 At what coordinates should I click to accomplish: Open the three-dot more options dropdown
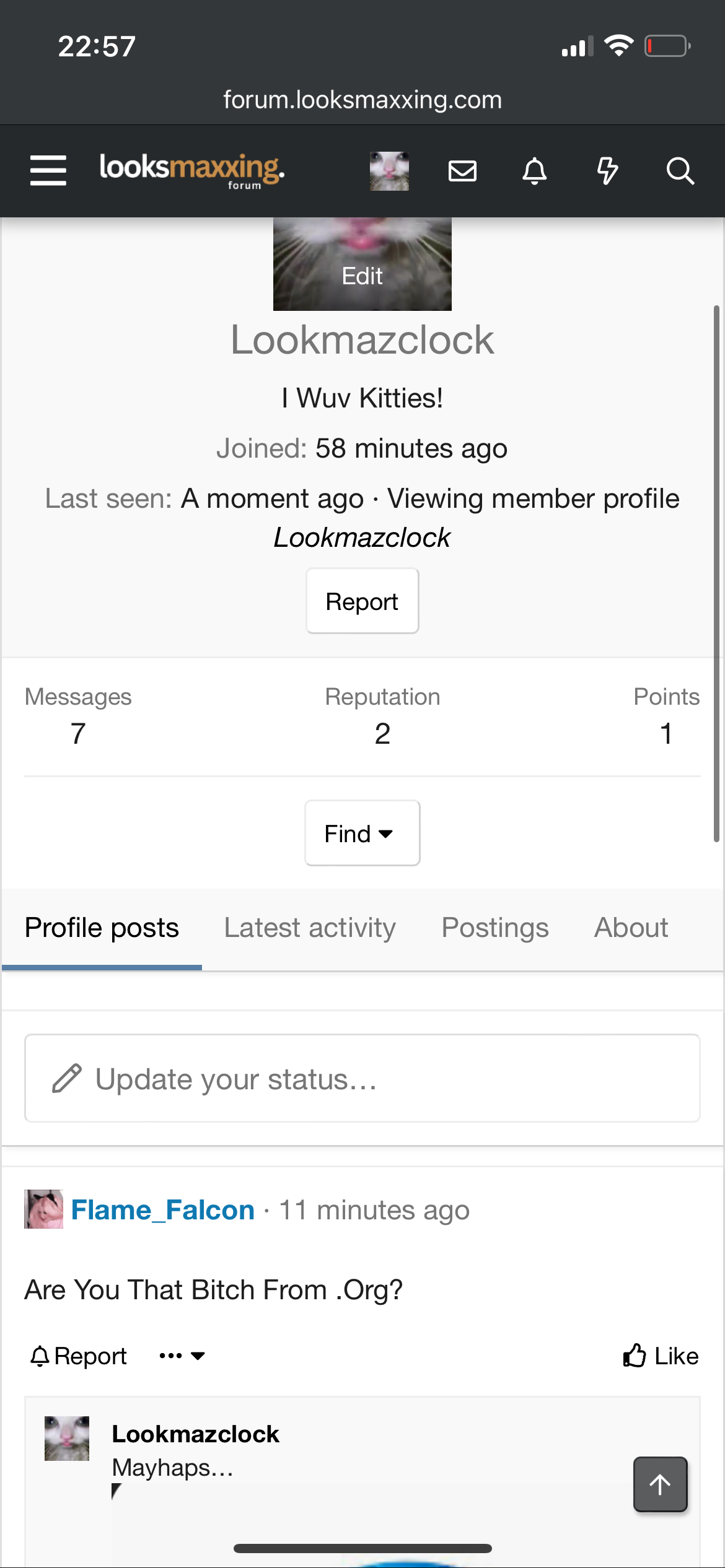pos(182,1356)
